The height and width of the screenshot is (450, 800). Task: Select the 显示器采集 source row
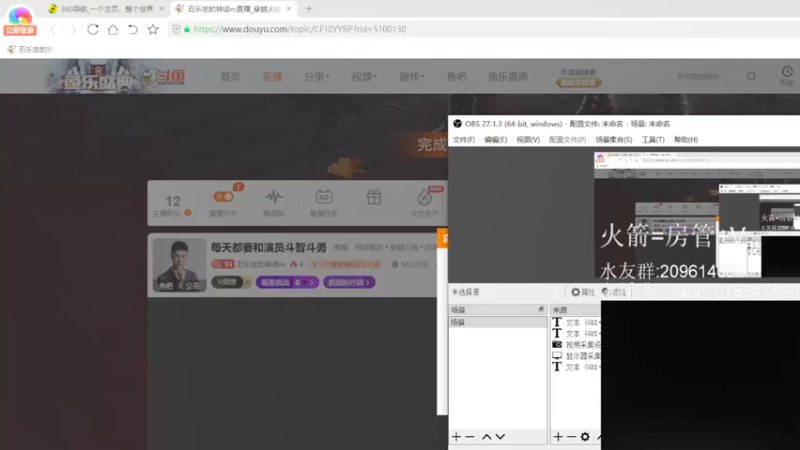tap(576, 356)
